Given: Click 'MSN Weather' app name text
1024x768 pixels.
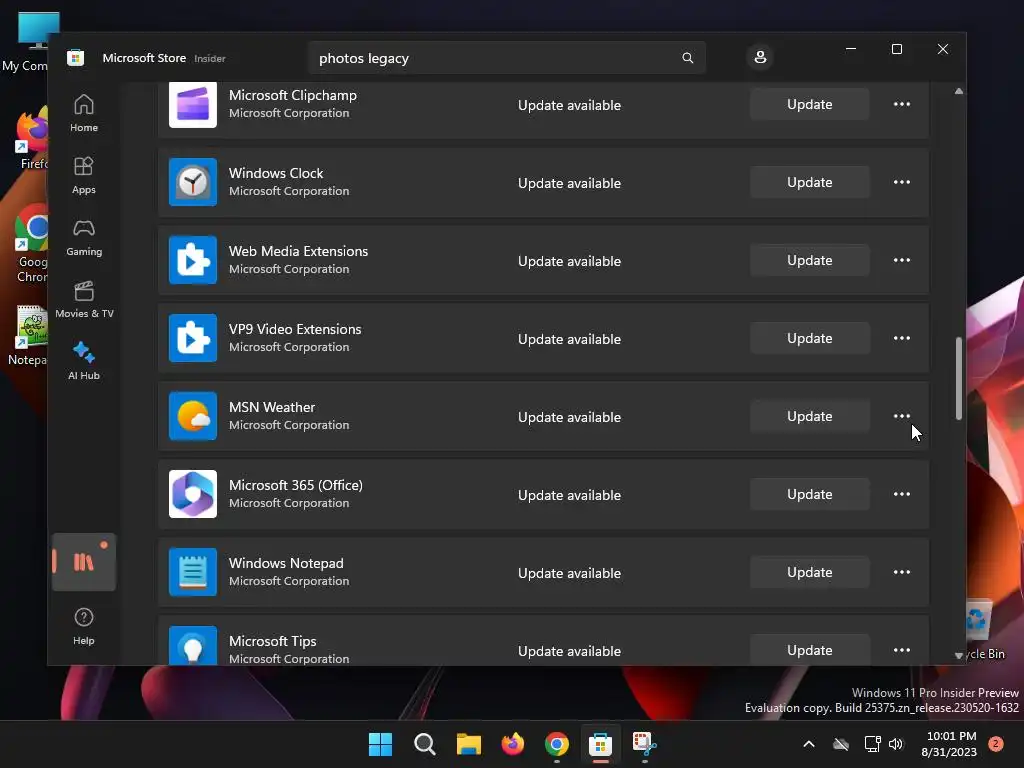Looking at the screenshot, I should click(272, 407).
